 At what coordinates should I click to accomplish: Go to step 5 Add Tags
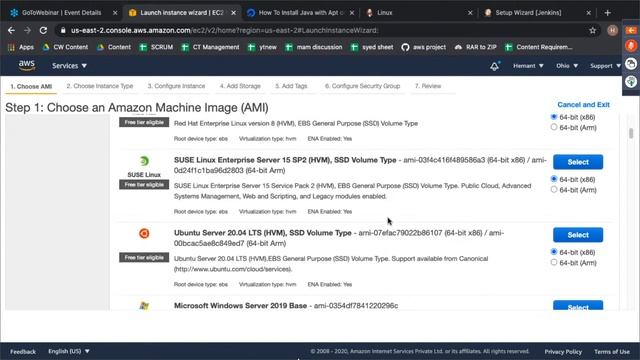tap(291, 86)
